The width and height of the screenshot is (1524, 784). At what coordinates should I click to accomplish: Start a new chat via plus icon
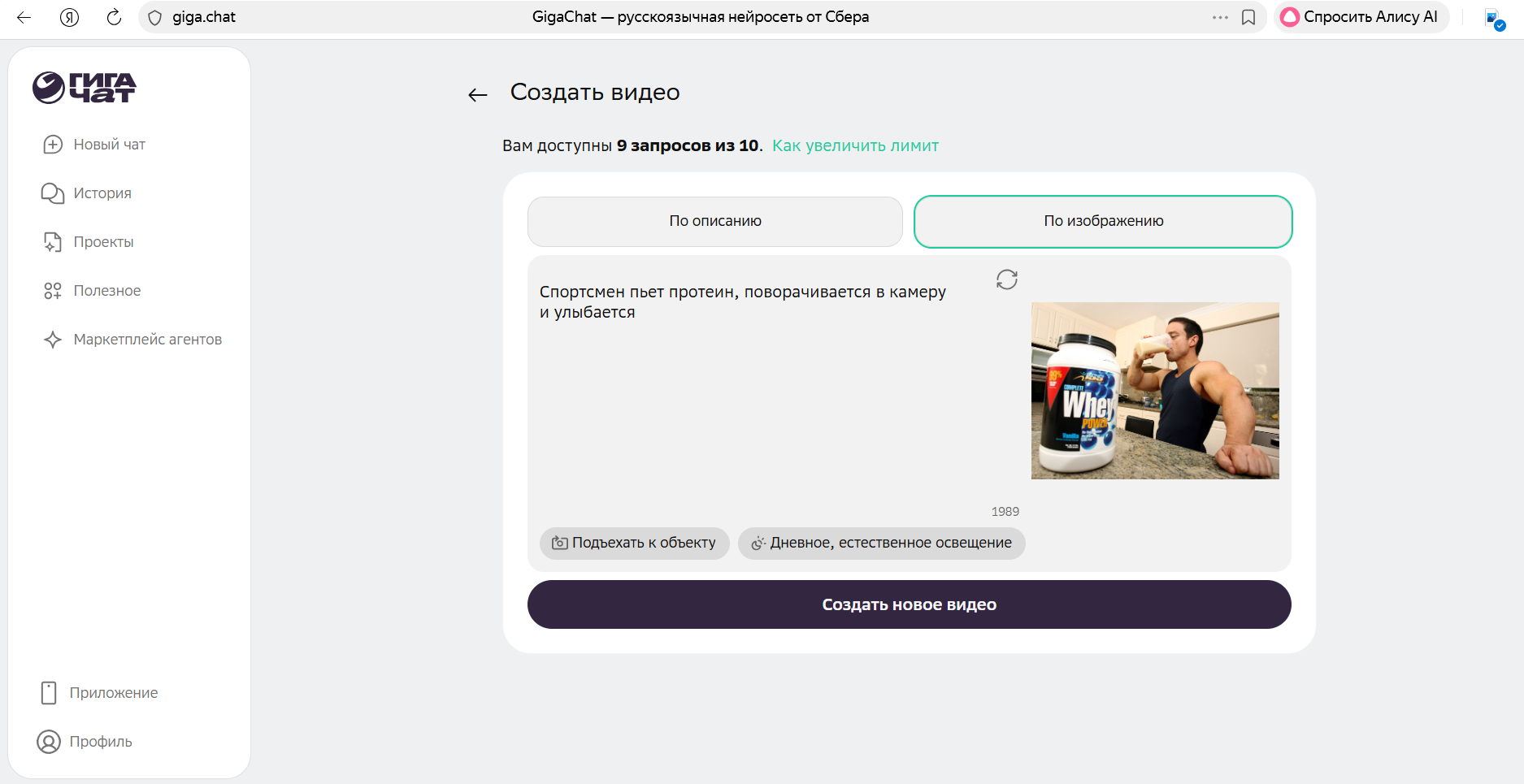[53, 145]
